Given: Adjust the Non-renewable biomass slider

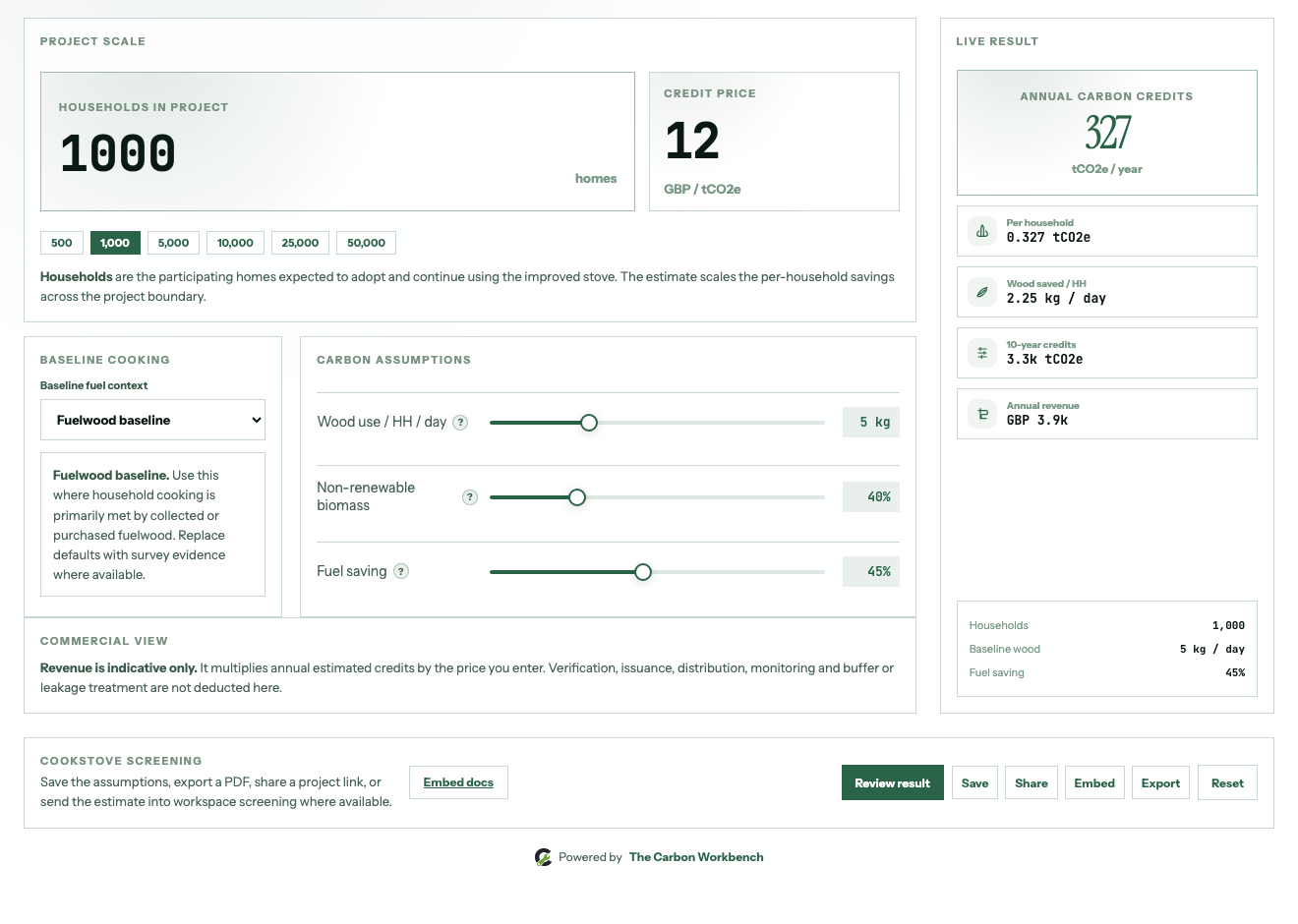Looking at the screenshot, I should (x=657, y=497).
